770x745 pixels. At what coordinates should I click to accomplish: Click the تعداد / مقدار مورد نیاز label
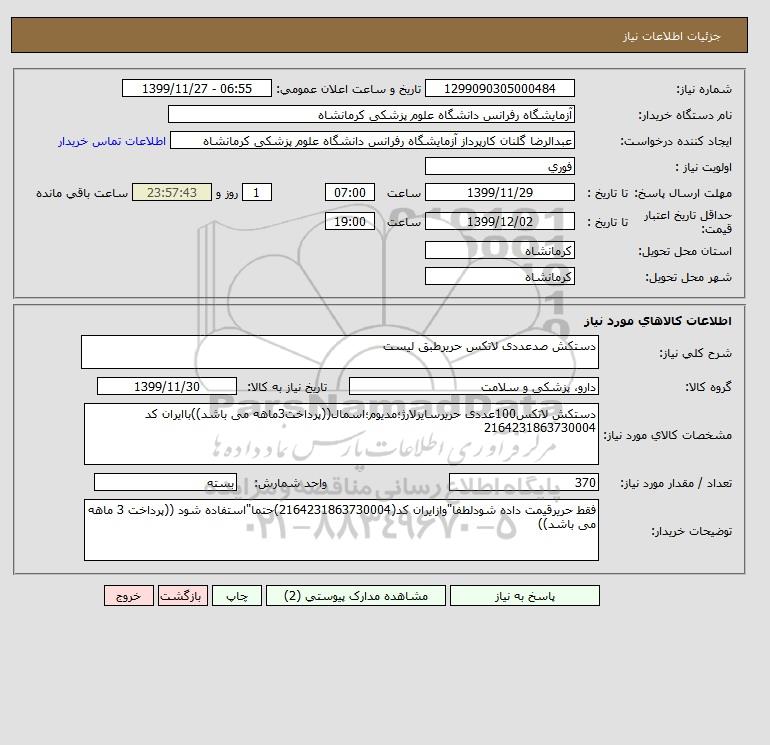click(x=676, y=483)
